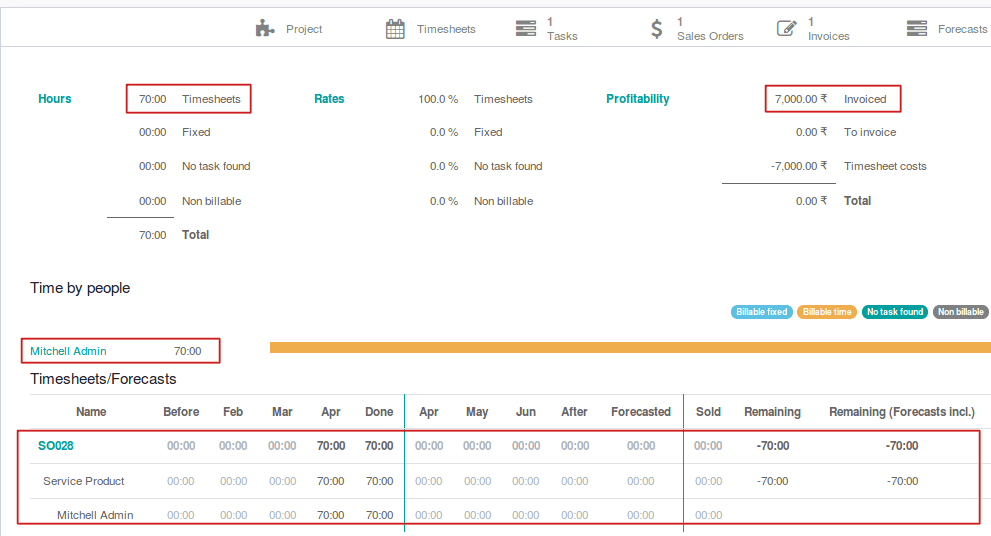Open the Mitchell Admin employee link

click(x=68, y=351)
